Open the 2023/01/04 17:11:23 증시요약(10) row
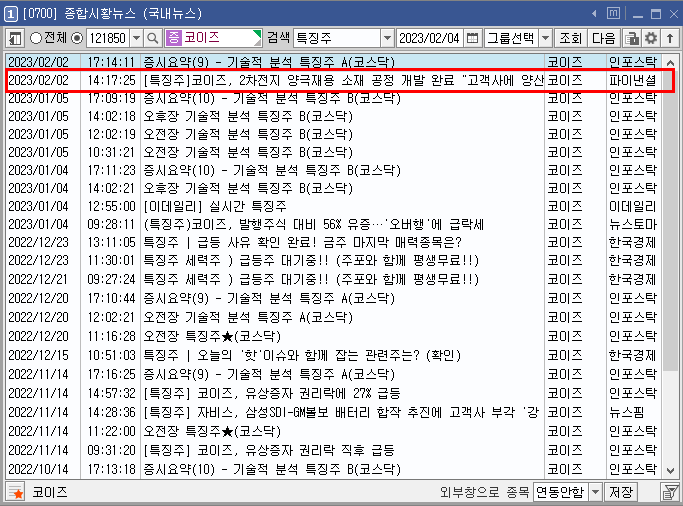Viewport: 683px width, 506px height. click(333, 170)
